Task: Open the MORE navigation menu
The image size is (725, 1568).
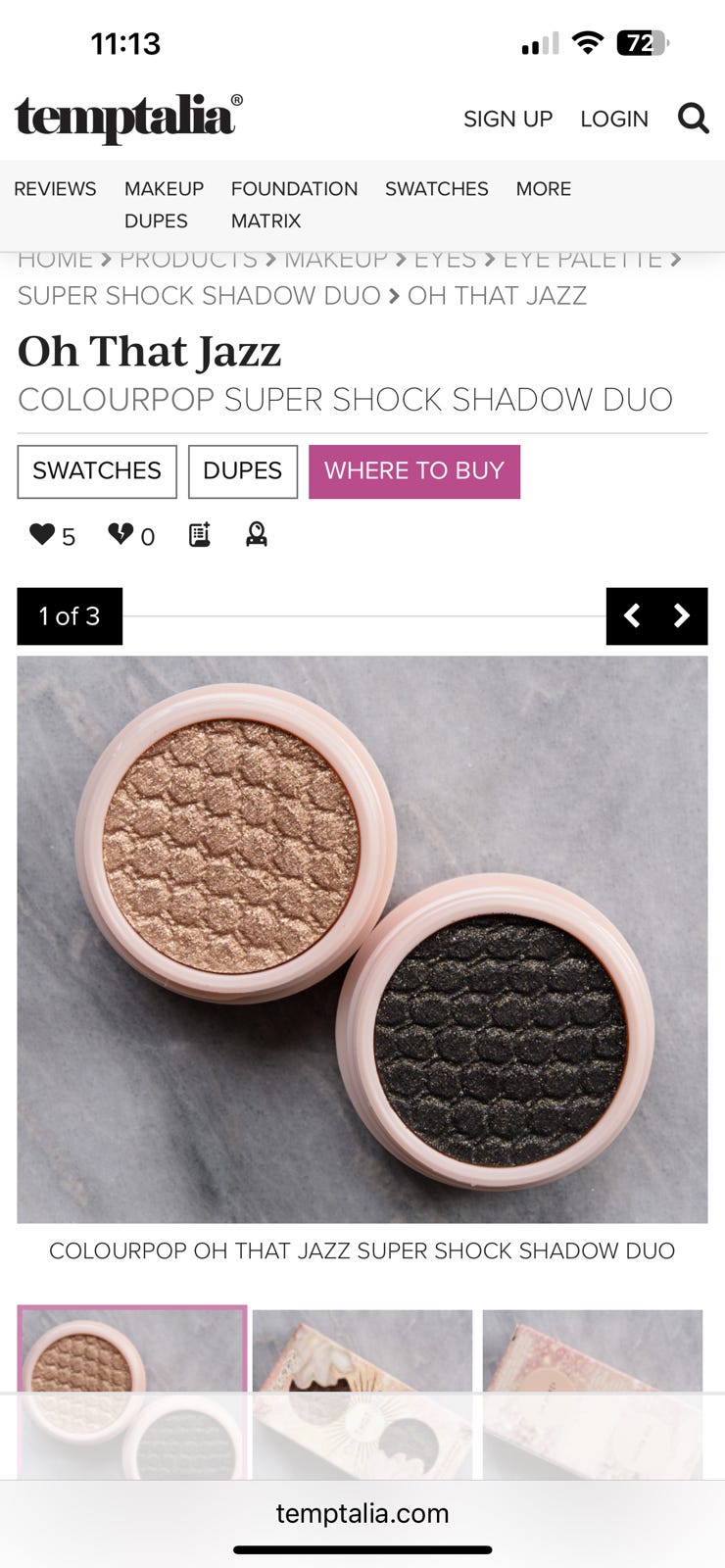Action: point(544,188)
